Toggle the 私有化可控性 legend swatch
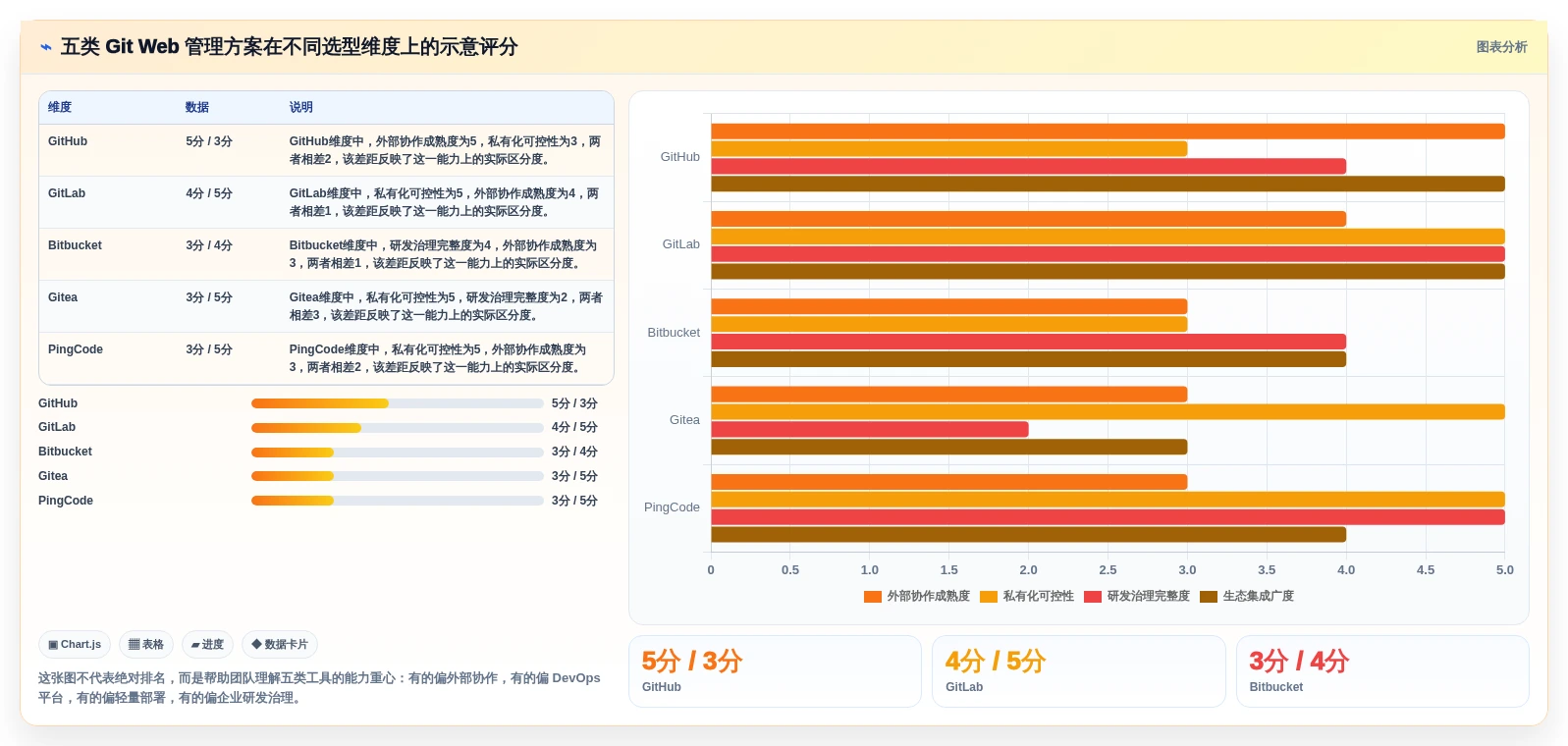The height and width of the screenshot is (746, 1568). pyautogui.click(x=989, y=597)
